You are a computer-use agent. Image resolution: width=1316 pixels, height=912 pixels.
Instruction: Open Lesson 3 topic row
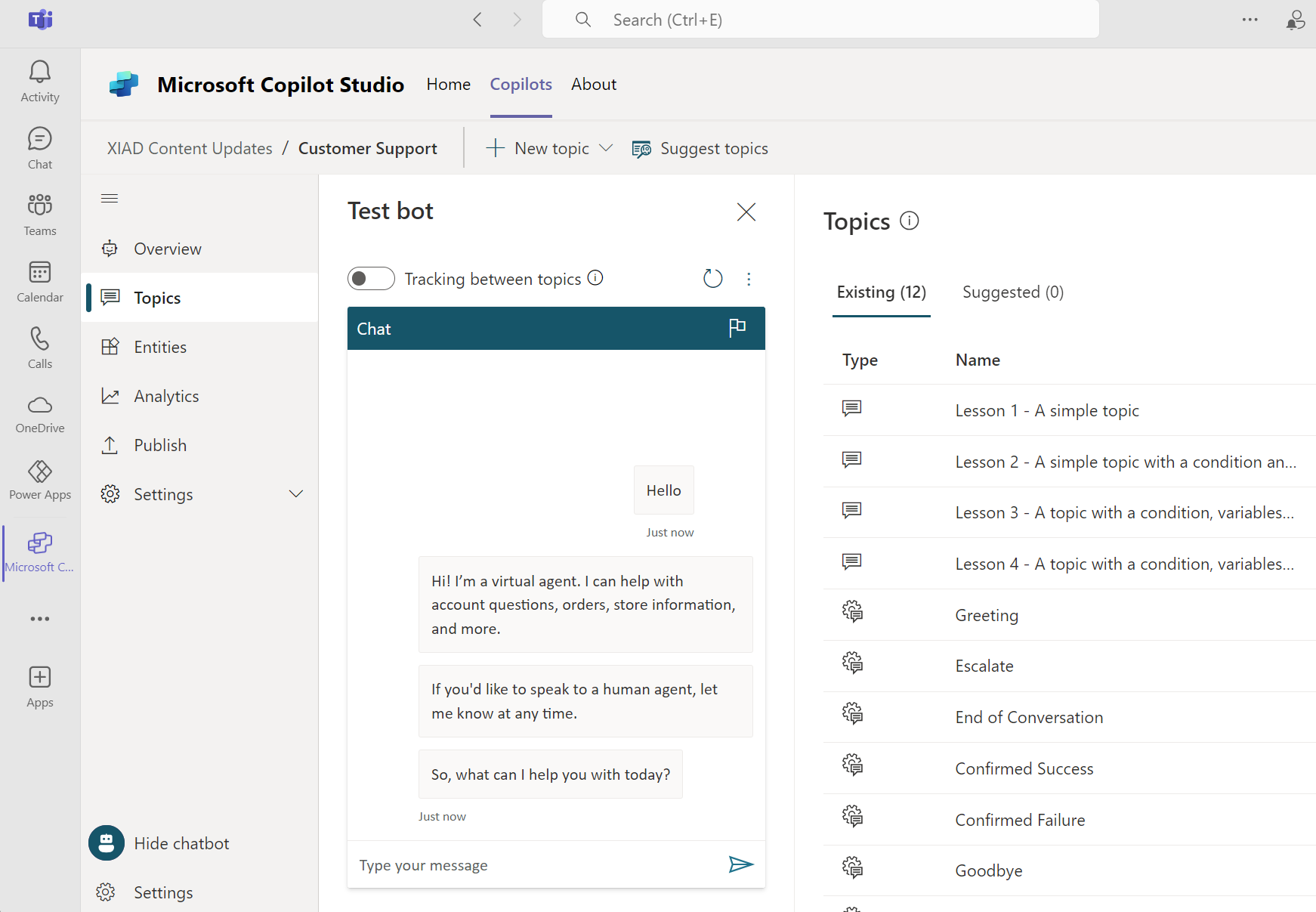(1070, 512)
